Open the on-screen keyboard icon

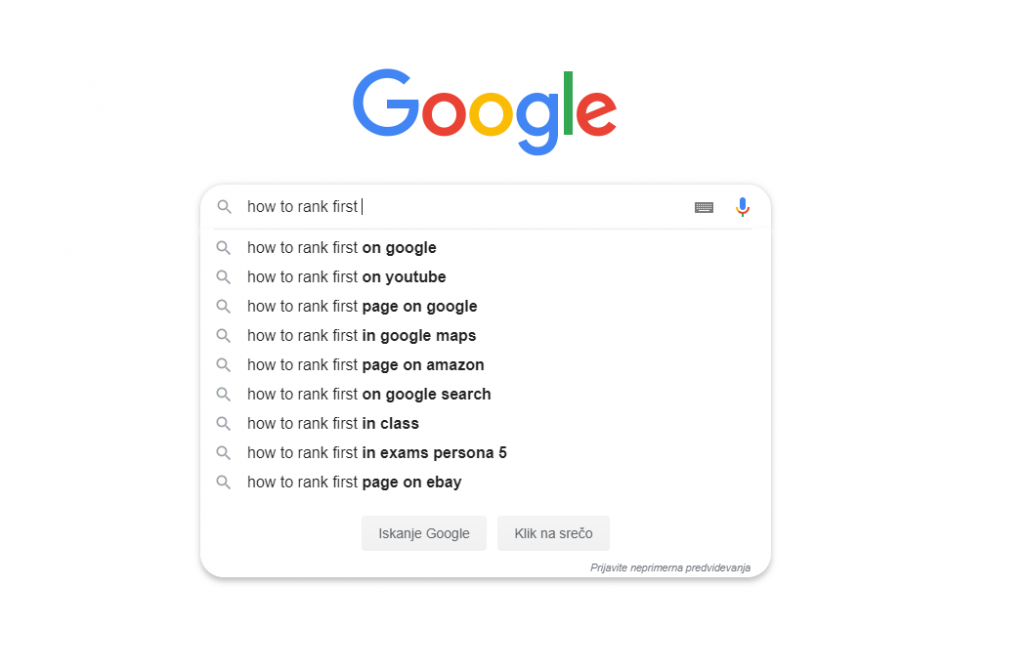704,207
